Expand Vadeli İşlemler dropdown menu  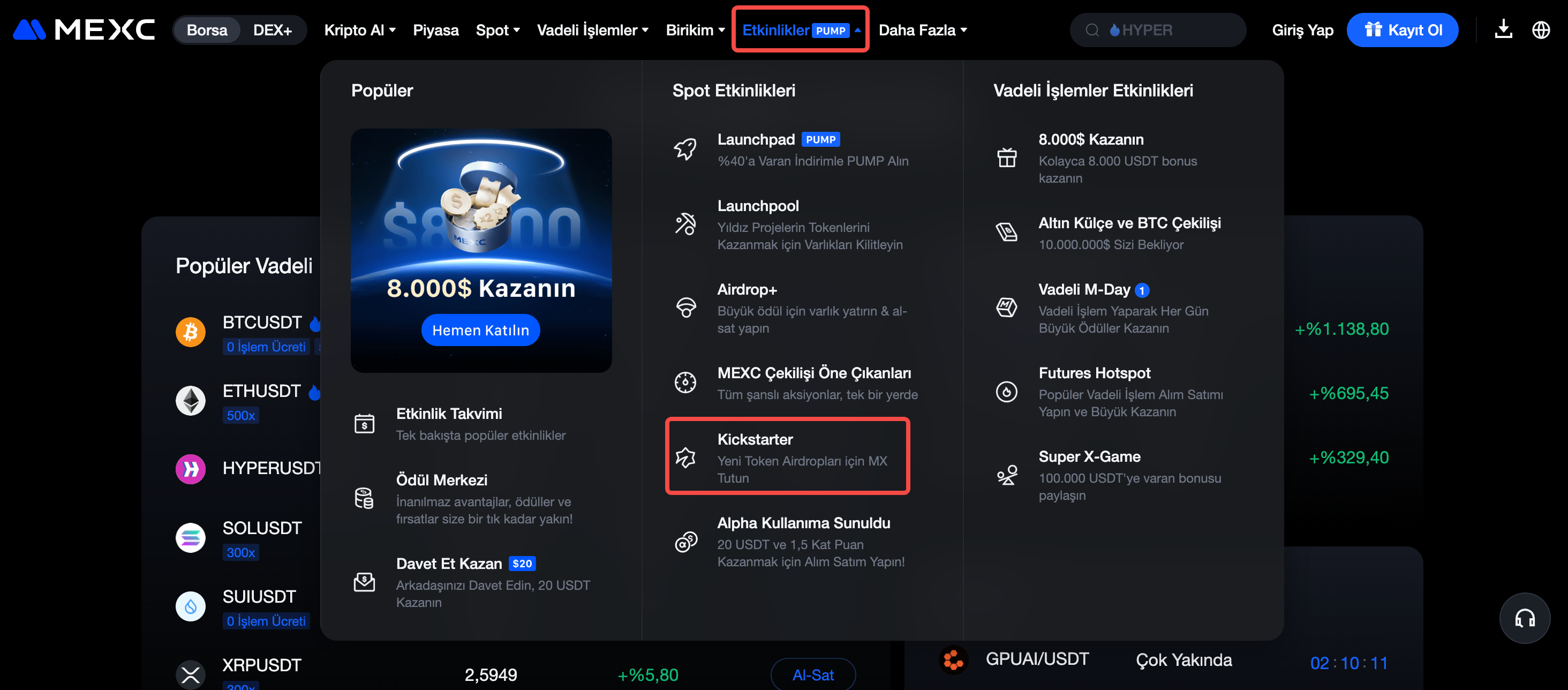click(x=593, y=30)
